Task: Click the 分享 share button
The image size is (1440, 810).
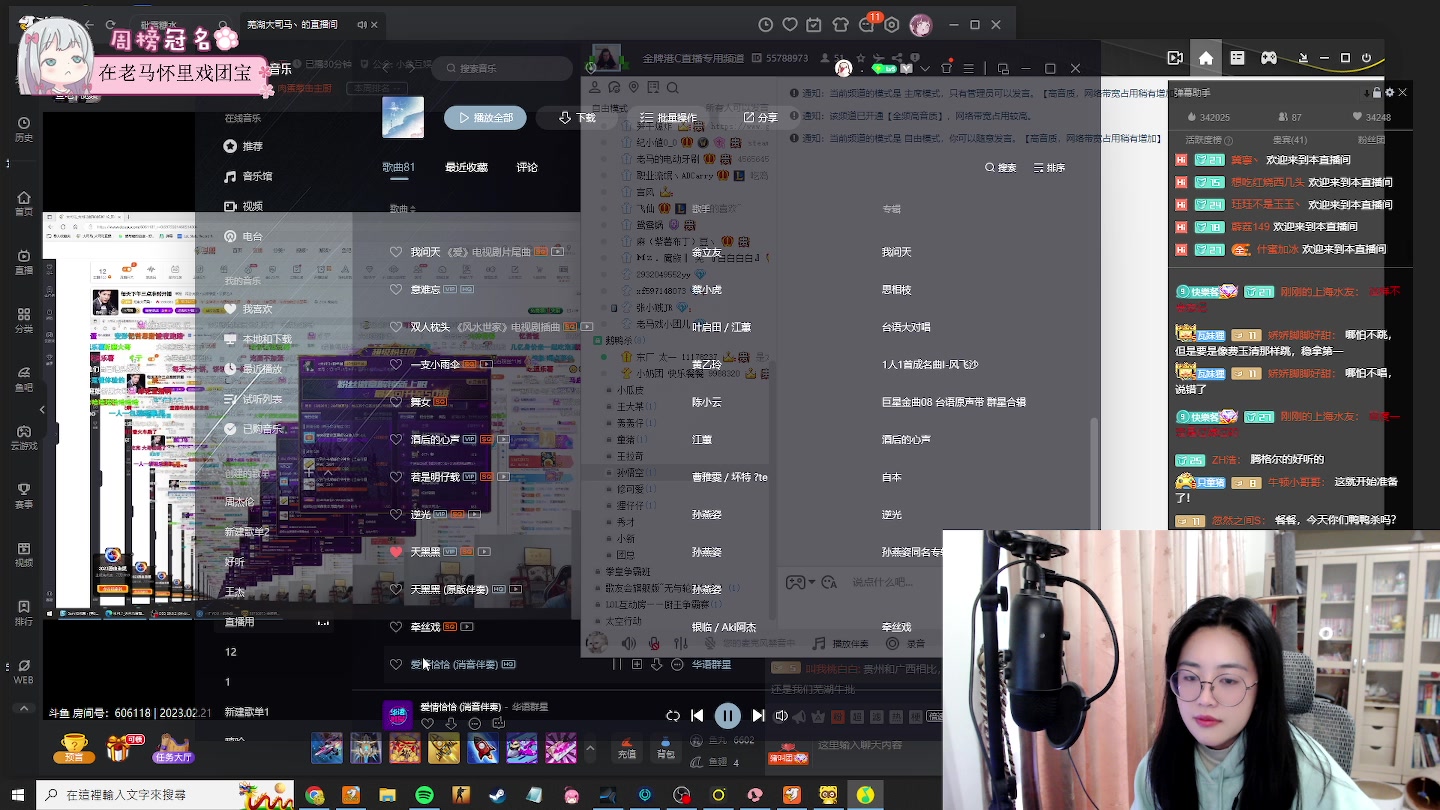Action: 760,117
